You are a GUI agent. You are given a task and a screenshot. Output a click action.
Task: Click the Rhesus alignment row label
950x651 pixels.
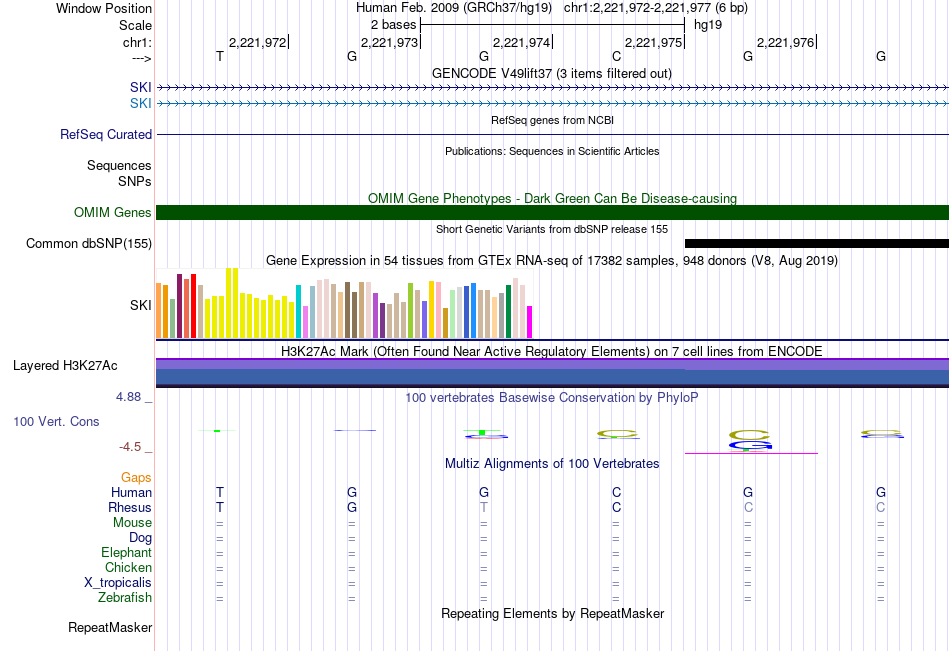pos(130,507)
